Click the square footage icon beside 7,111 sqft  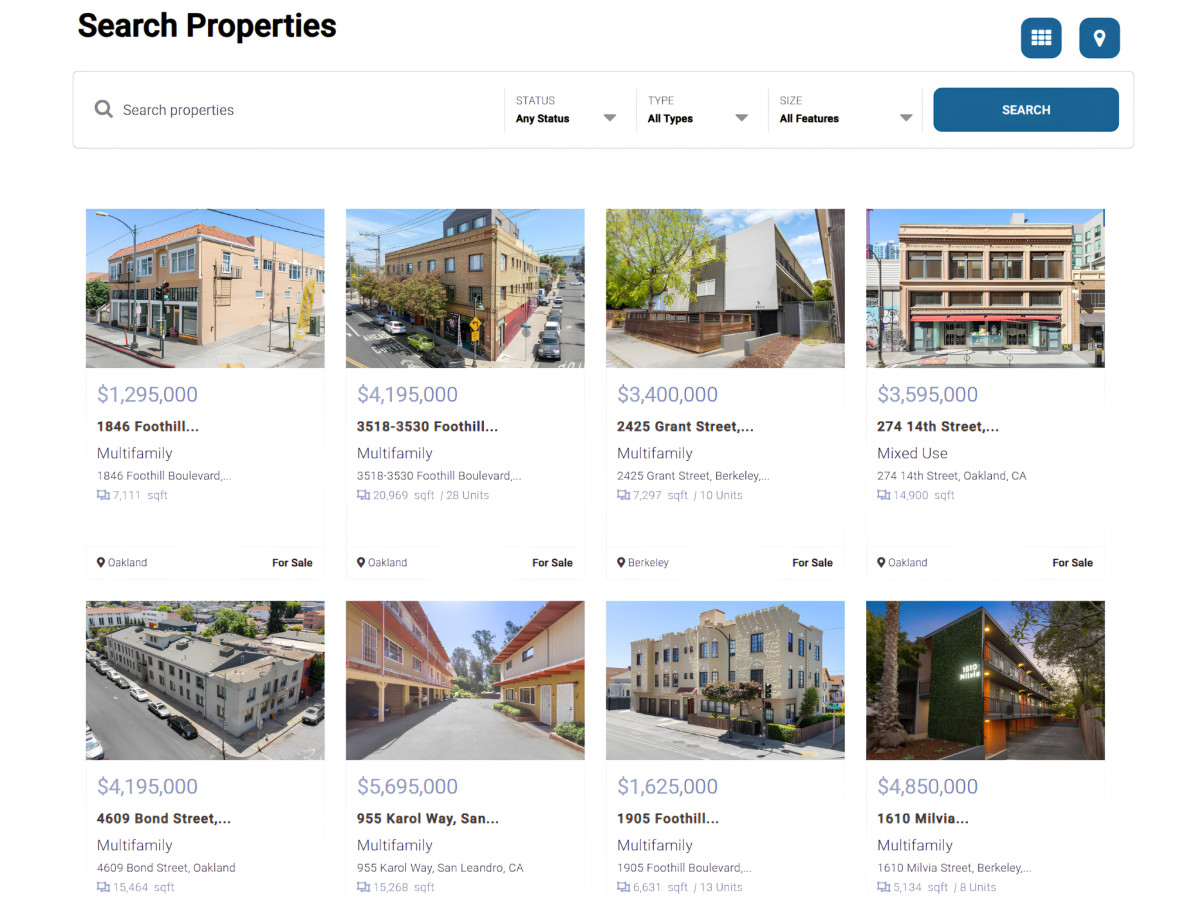[103, 495]
